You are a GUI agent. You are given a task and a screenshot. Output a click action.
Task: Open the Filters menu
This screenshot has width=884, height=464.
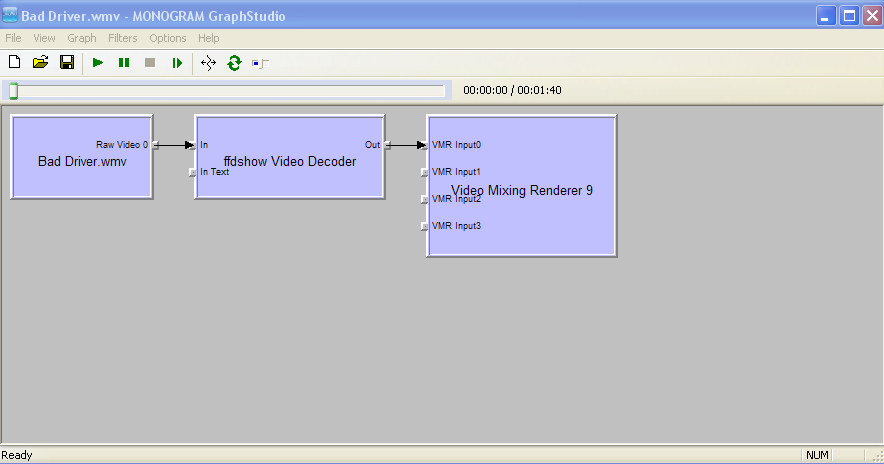tap(122, 38)
